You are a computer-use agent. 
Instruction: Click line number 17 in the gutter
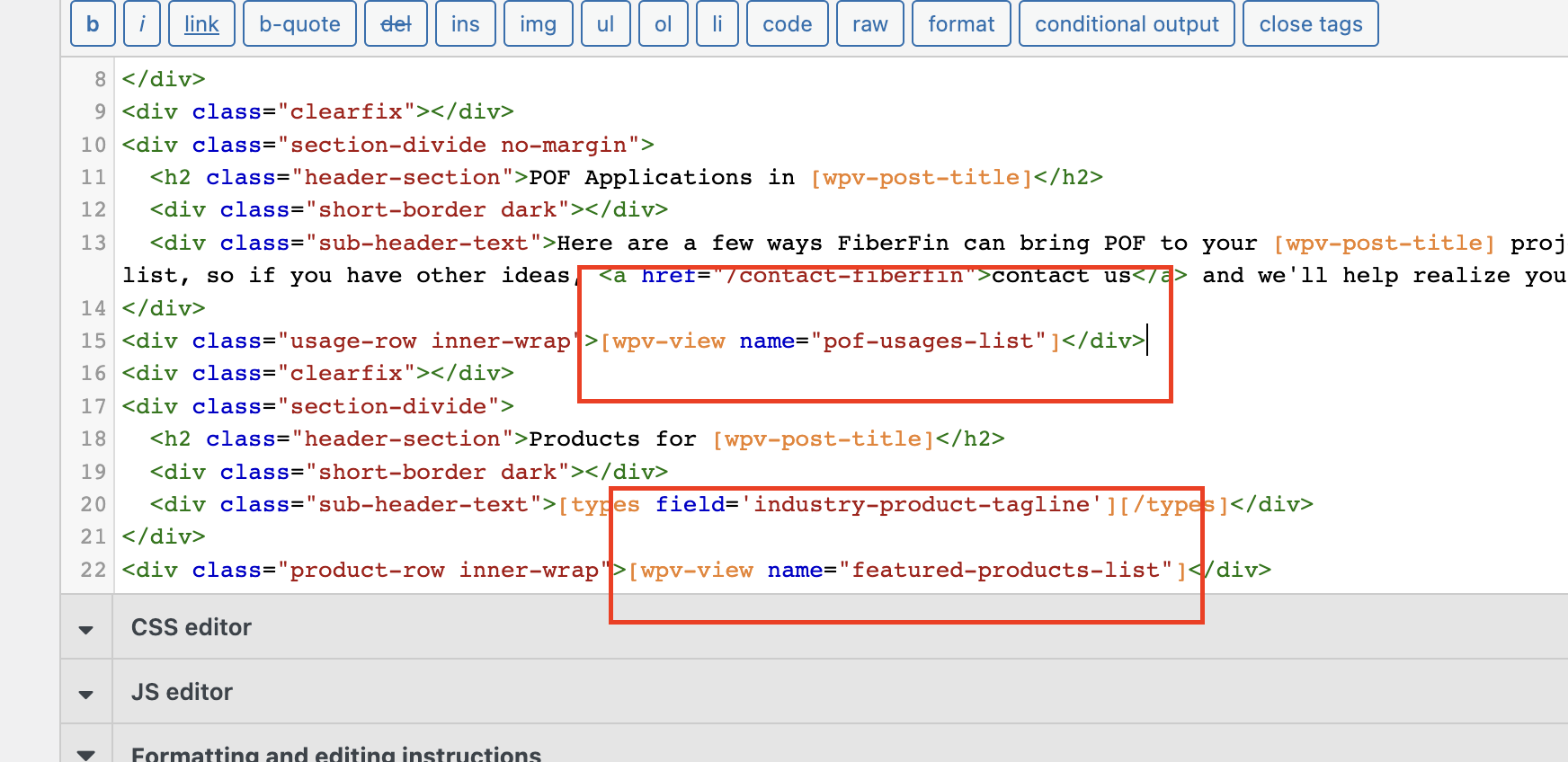[x=94, y=407]
